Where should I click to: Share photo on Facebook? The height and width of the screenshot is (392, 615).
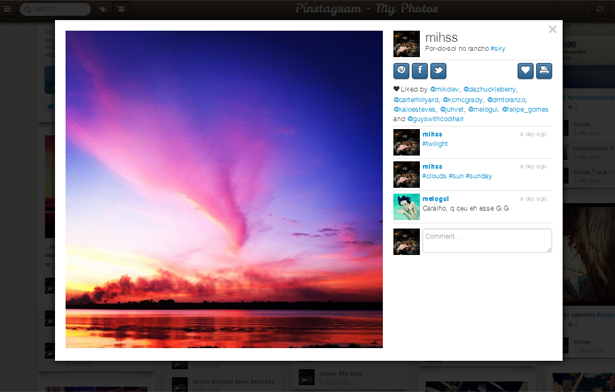pyautogui.click(x=420, y=71)
